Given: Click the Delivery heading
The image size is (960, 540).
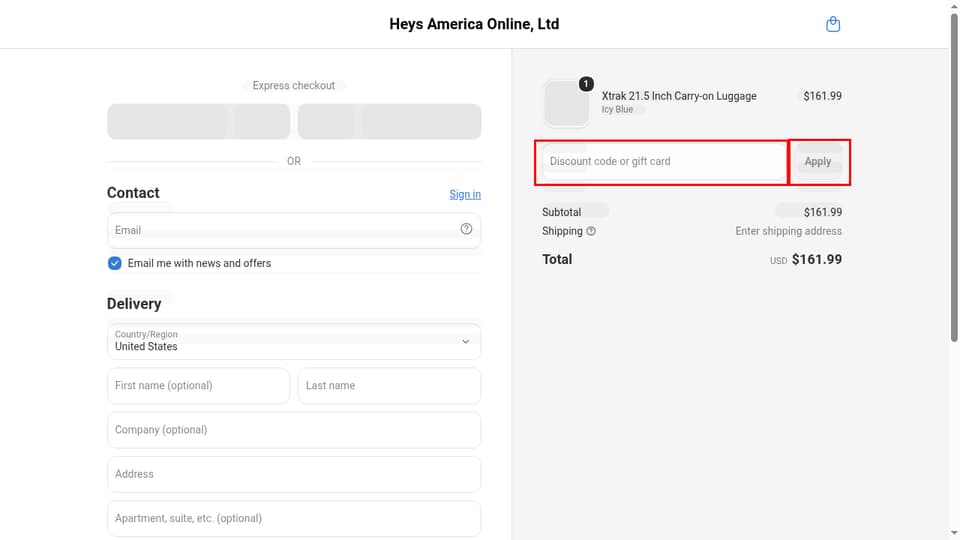Looking at the screenshot, I should click(134, 304).
